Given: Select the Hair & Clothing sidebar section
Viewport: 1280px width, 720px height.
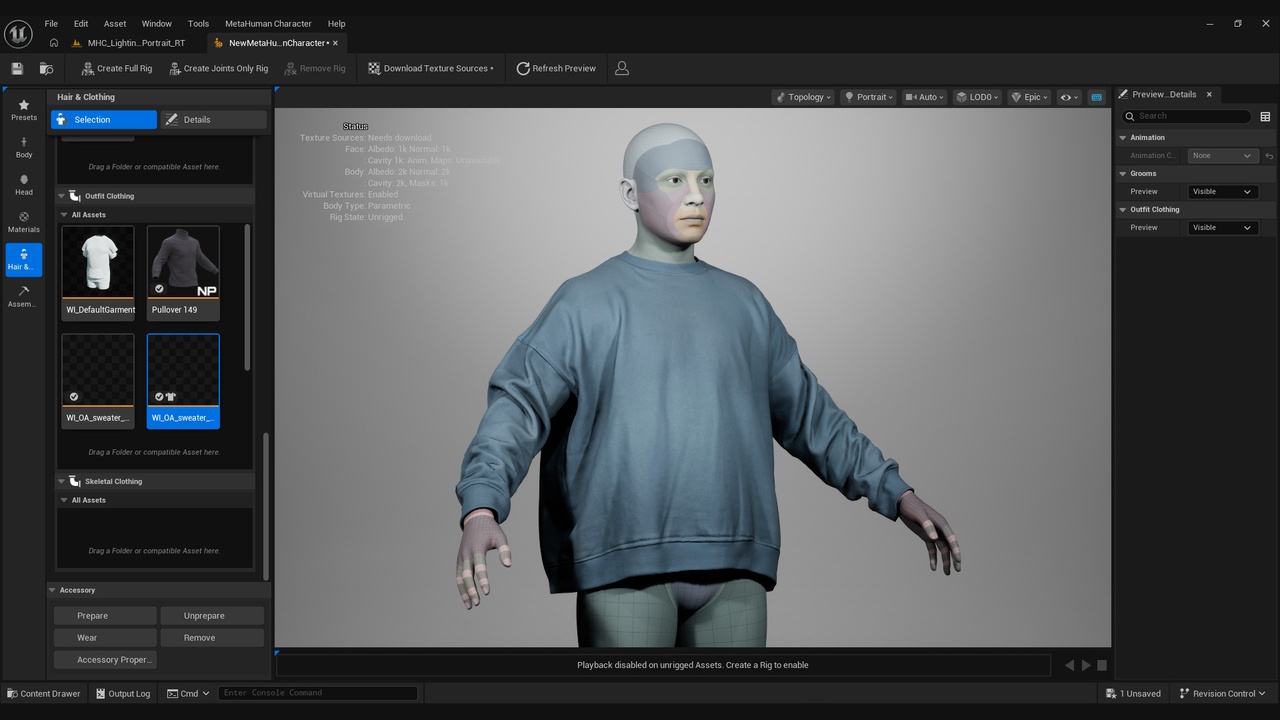Looking at the screenshot, I should click(x=24, y=260).
